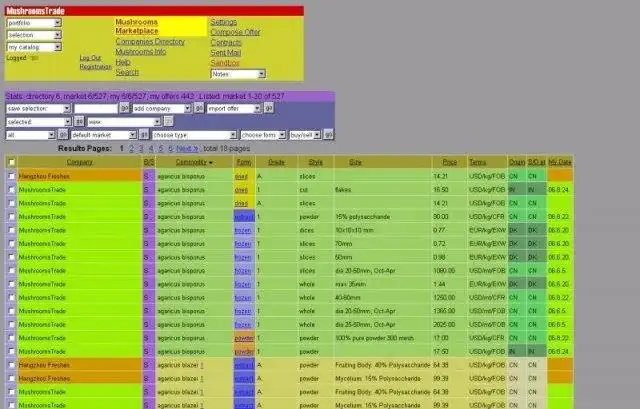Open the Settings navigation link
640x409 pixels.
[x=224, y=22]
